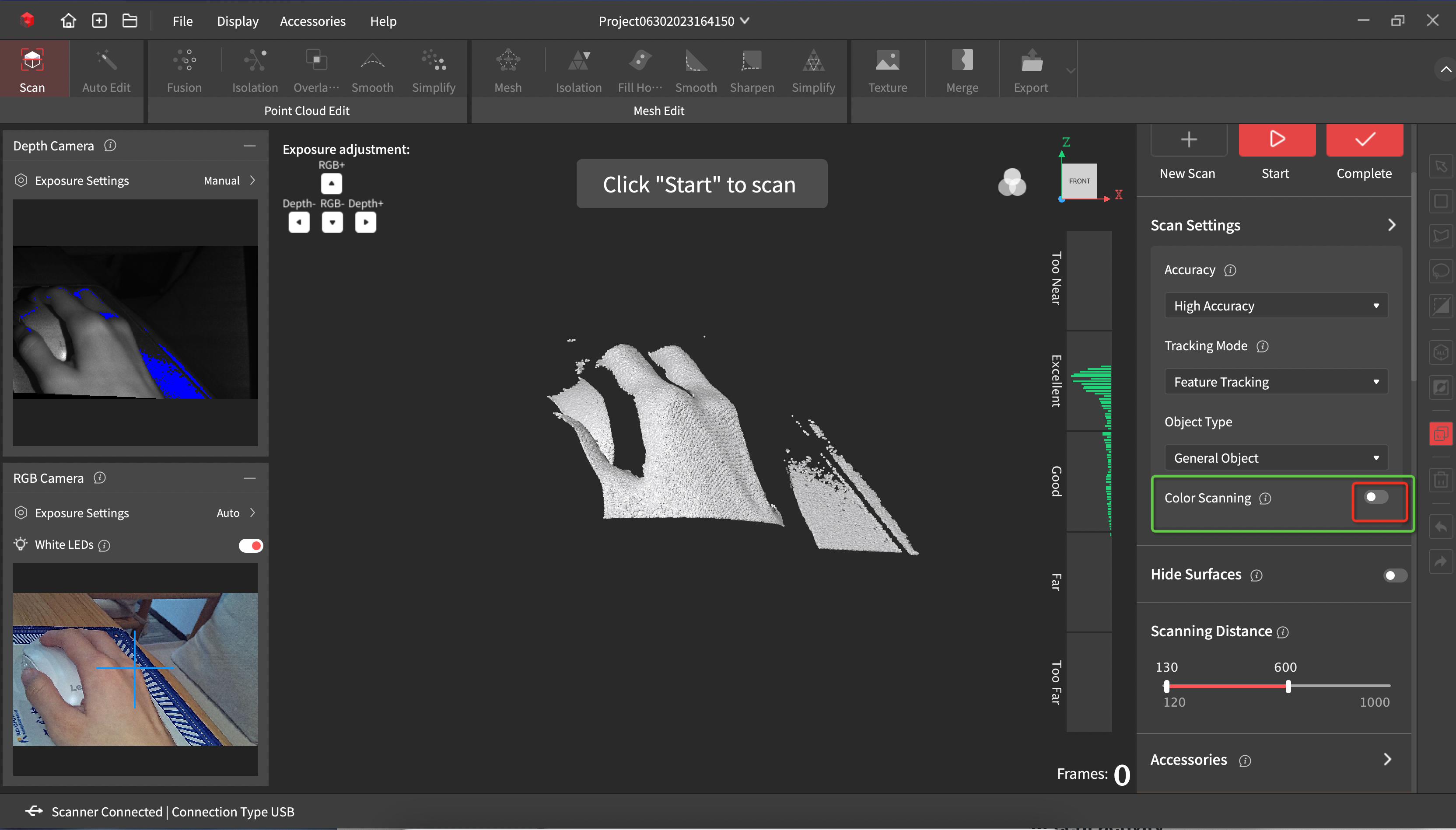The image size is (1456, 830).
Task: Open the Tracking Mode dropdown
Action: pos(1274,381)
